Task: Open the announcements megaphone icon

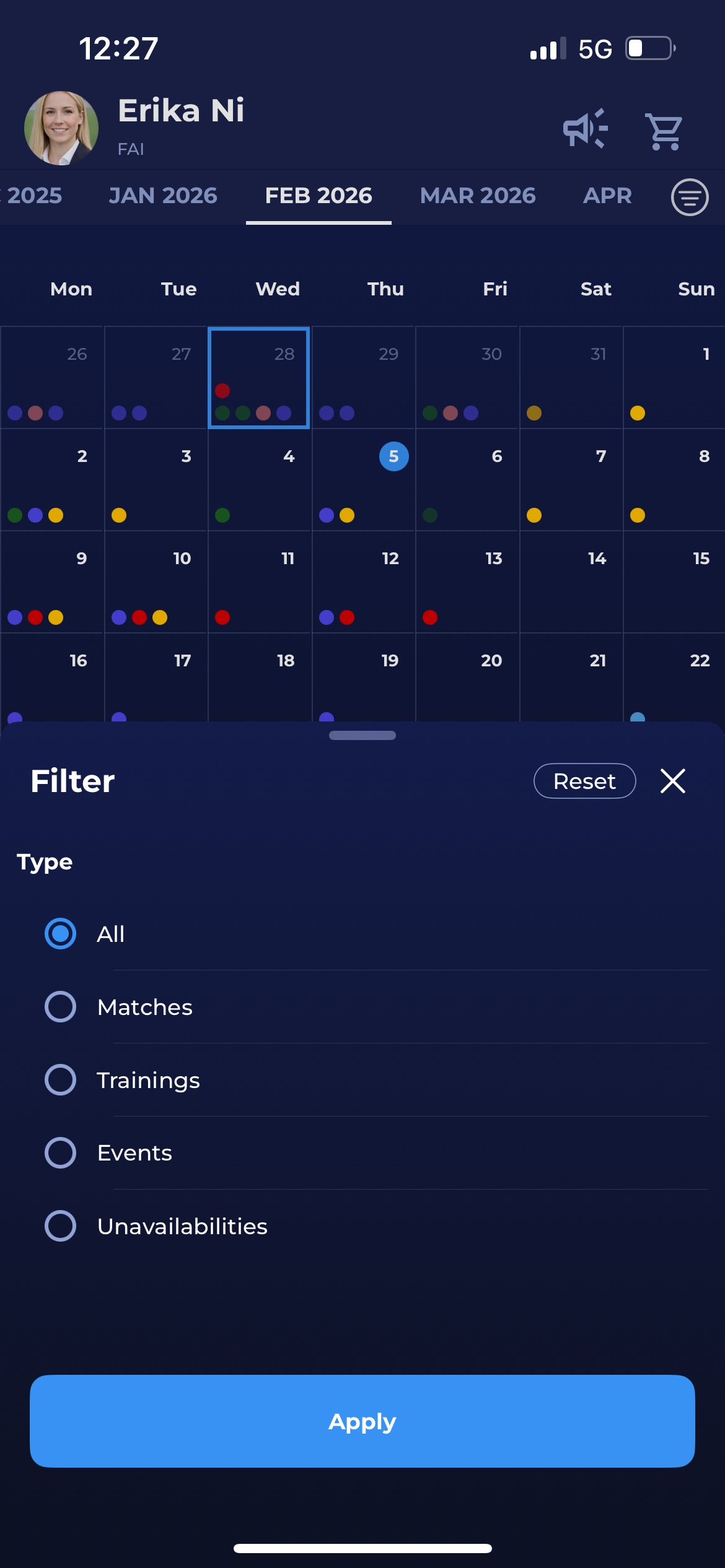Action: [x=584, y=129]
